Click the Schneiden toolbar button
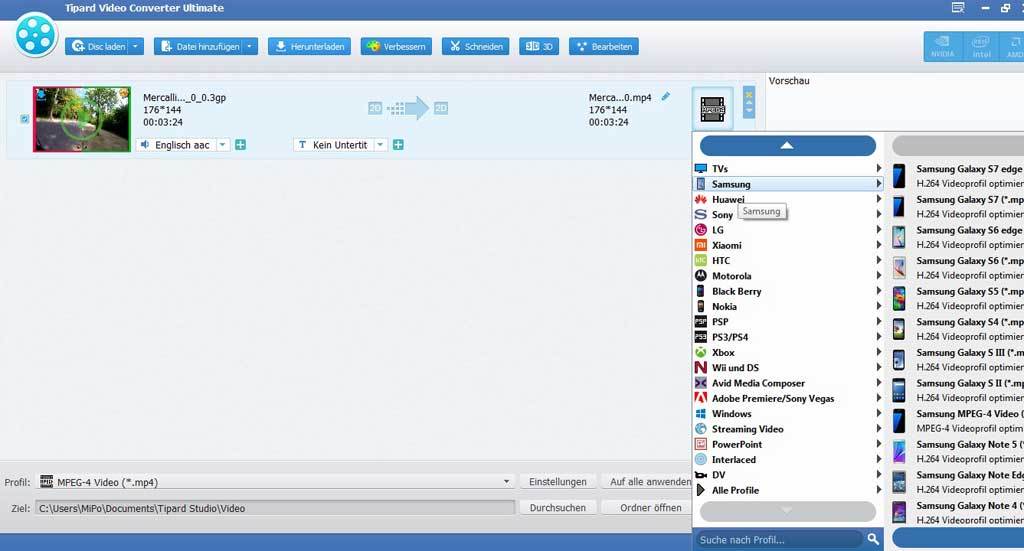This screenshot has width=1024, height=551. point(475,46)
